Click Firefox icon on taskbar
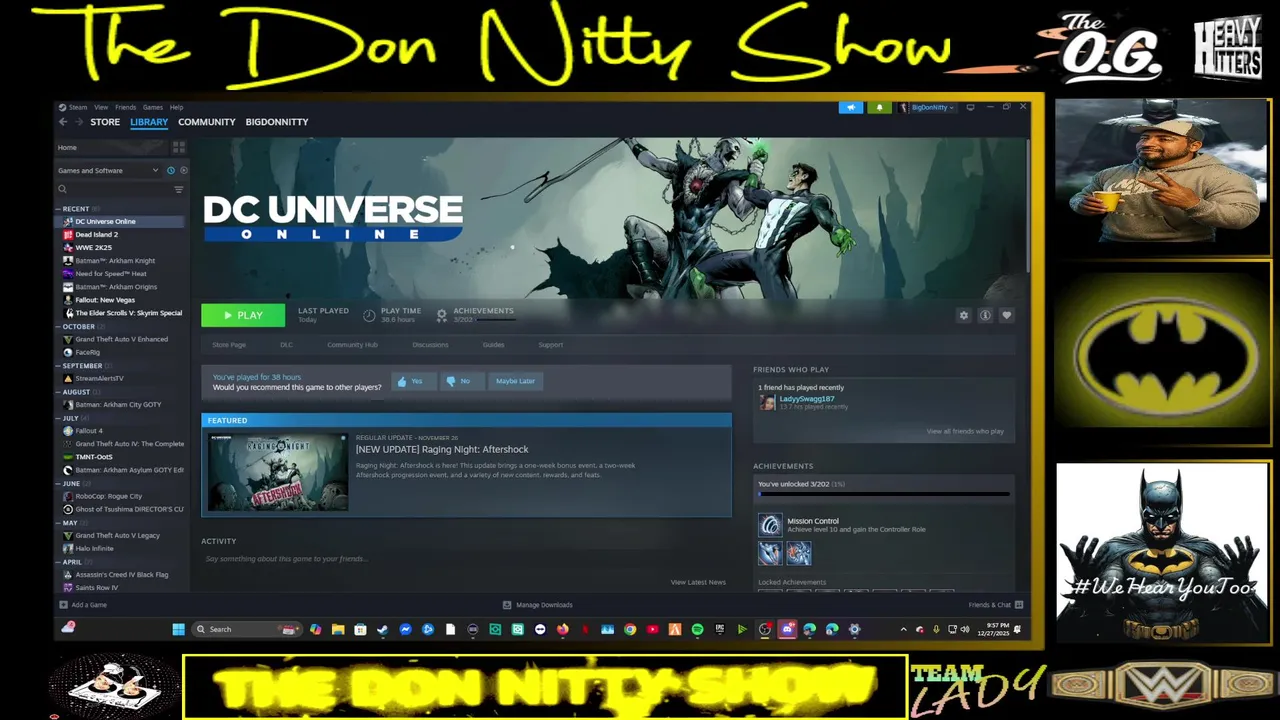Image resolution: width=1280 pixels, height=720 pixels. pyautogui.click(x=562, y=629)
